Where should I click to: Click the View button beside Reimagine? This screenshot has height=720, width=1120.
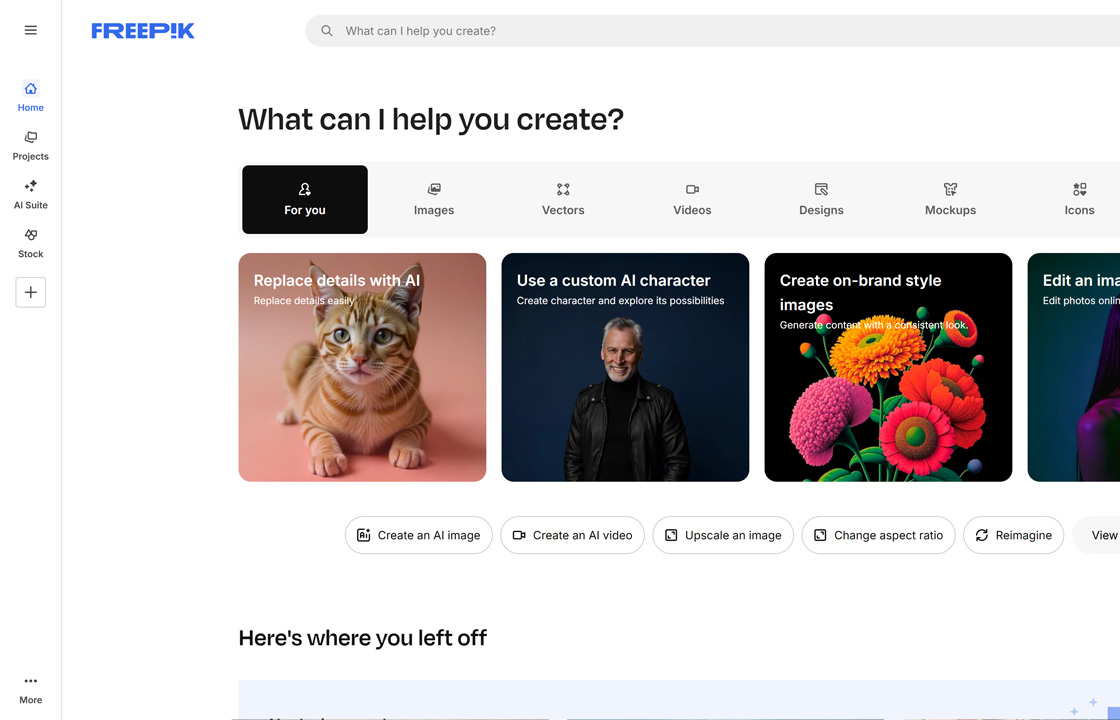pos(1096,535)
